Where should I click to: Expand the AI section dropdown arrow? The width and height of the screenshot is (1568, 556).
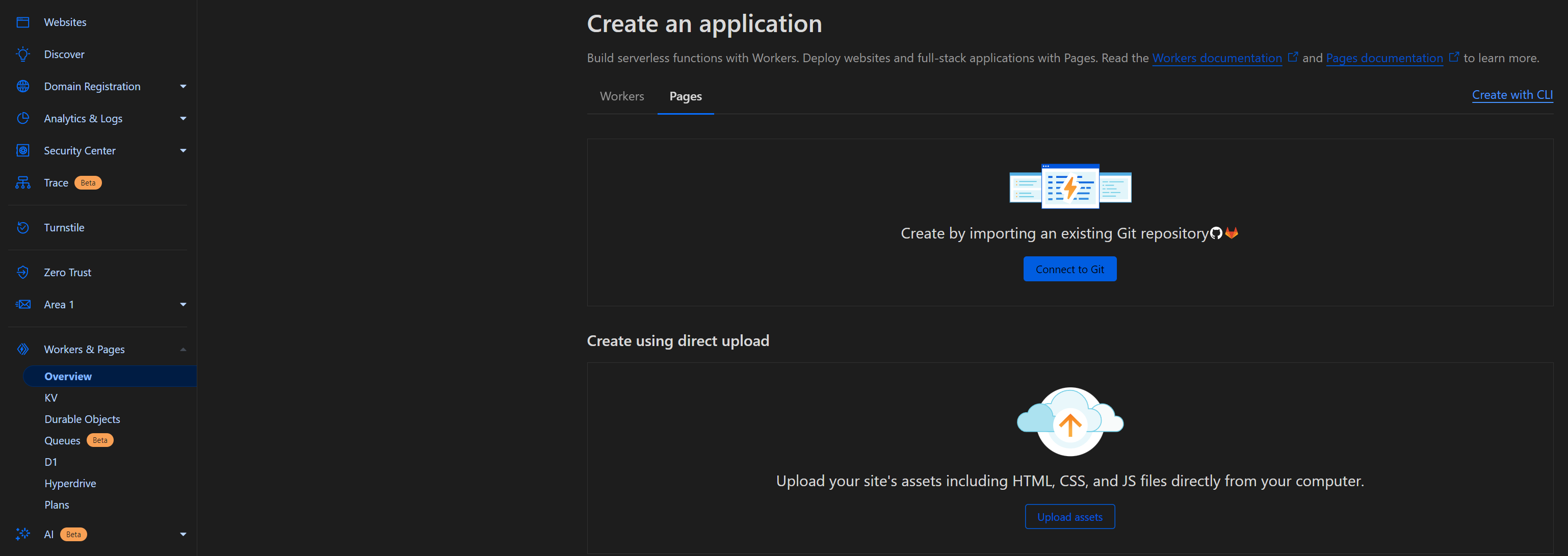pyautogui.click(x=183, y=535)
